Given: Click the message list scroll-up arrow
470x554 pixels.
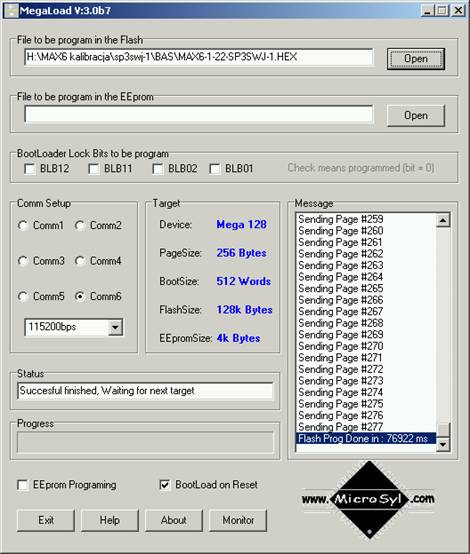Looking at the screenshot, I should 443,220.
